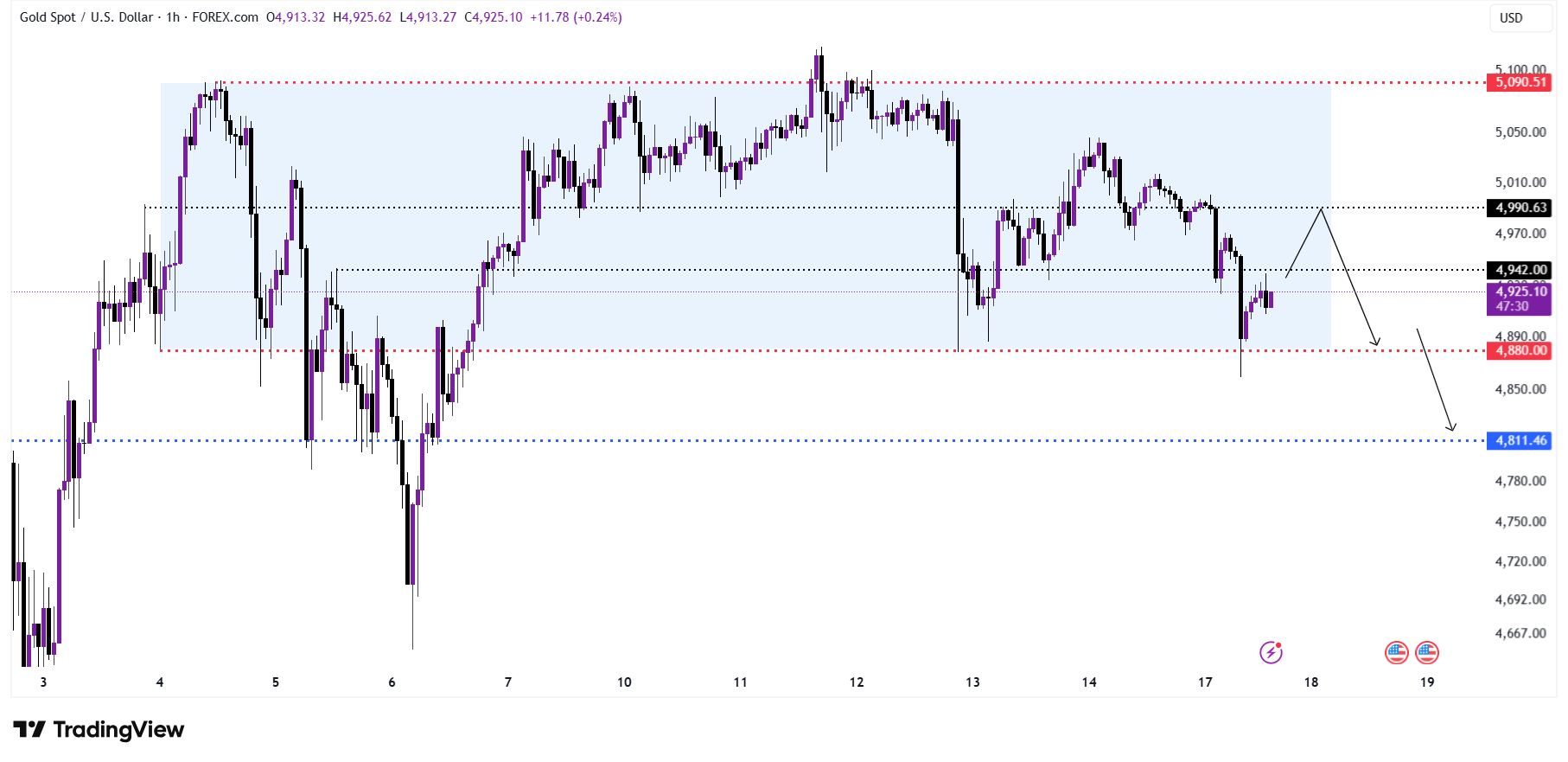Click the FOREX.com source label in header
The height and width of the screenshot is (762, 1568).
[x=225, y=17]
